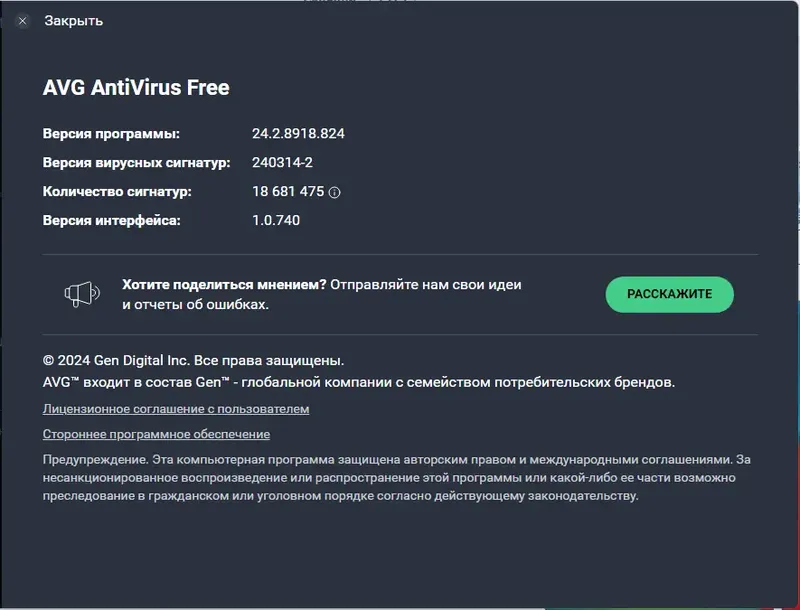
Task: Click the Количество сигнатур label
Action: 117,192
